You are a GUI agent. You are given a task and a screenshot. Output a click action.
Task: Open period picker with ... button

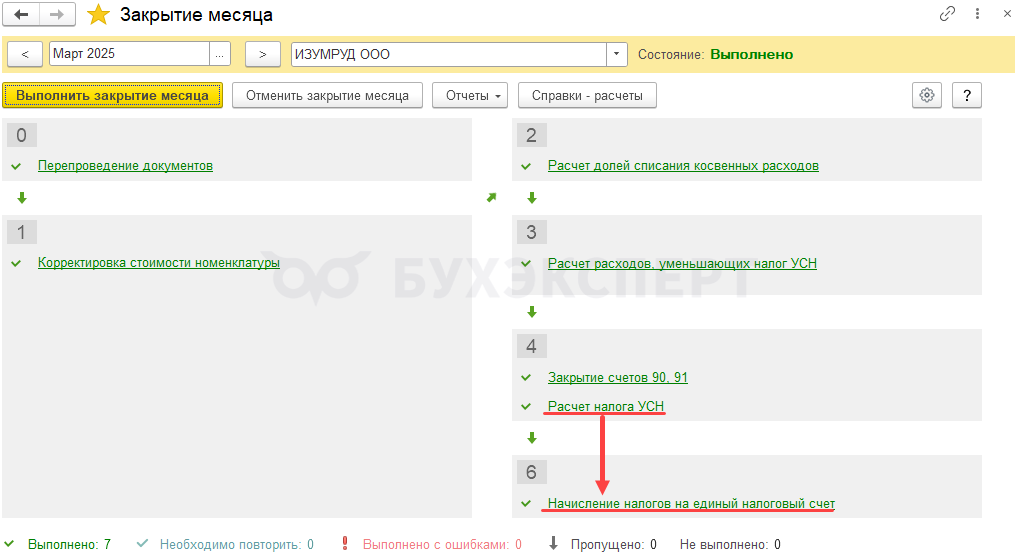click(220, 54)
